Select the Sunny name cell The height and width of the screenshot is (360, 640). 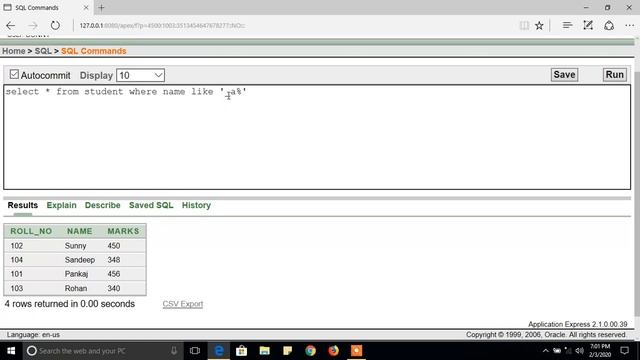(x=76, y=246)
